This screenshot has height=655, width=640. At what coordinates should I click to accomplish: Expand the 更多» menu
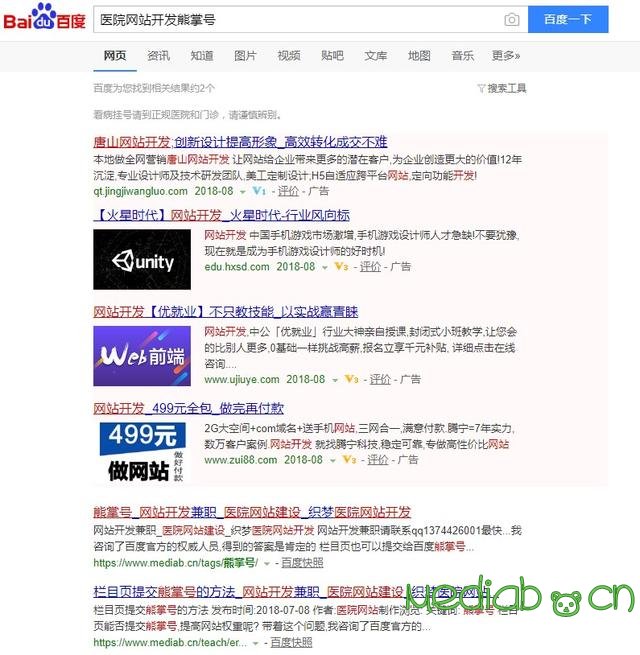point(506,56)
